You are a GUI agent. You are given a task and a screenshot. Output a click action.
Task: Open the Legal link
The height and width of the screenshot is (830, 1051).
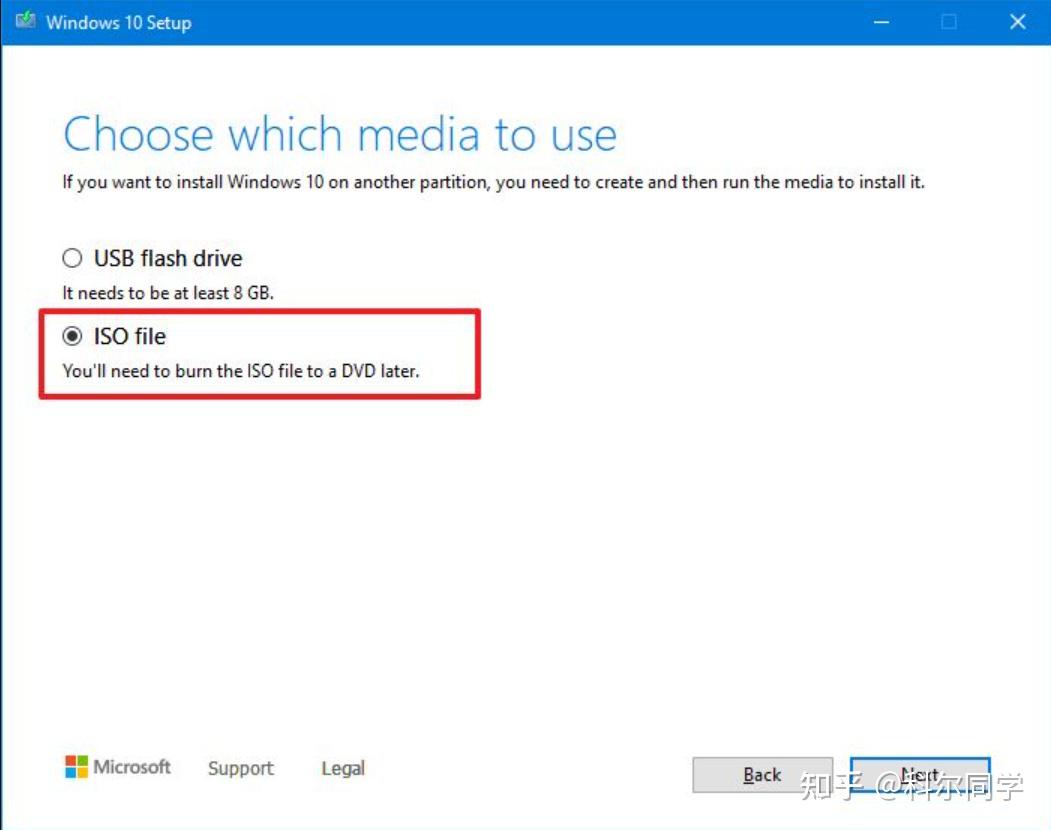[342, 768]
